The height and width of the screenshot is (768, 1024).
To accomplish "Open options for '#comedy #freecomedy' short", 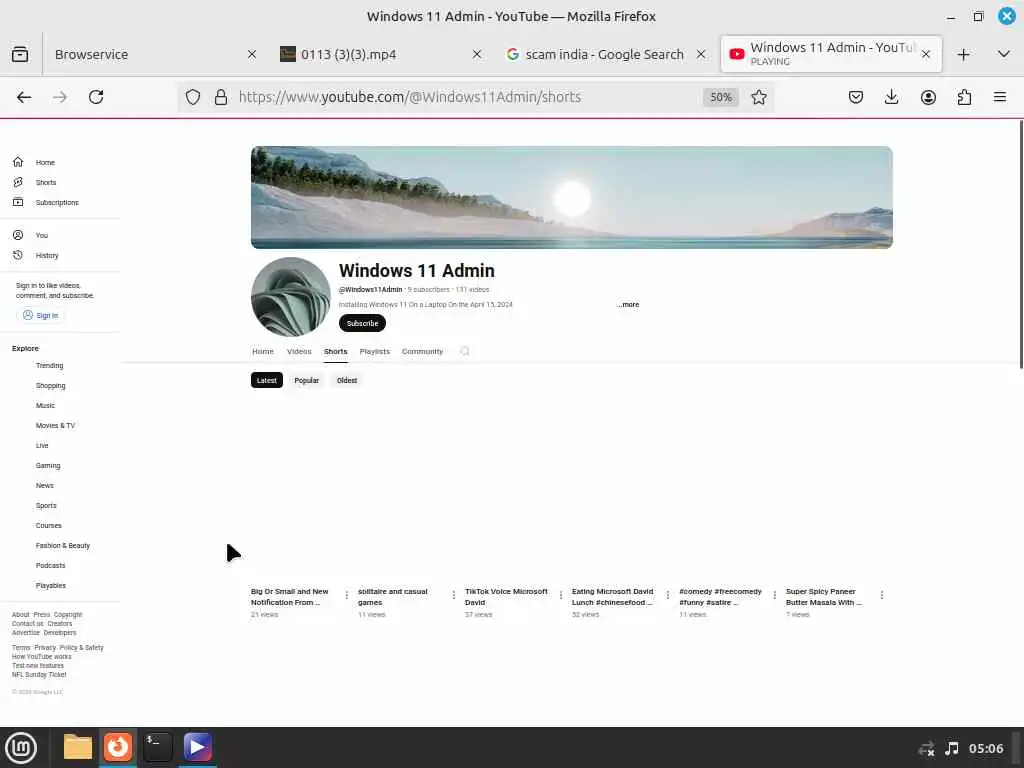I will pyautogui.click(x=775, y=595).
